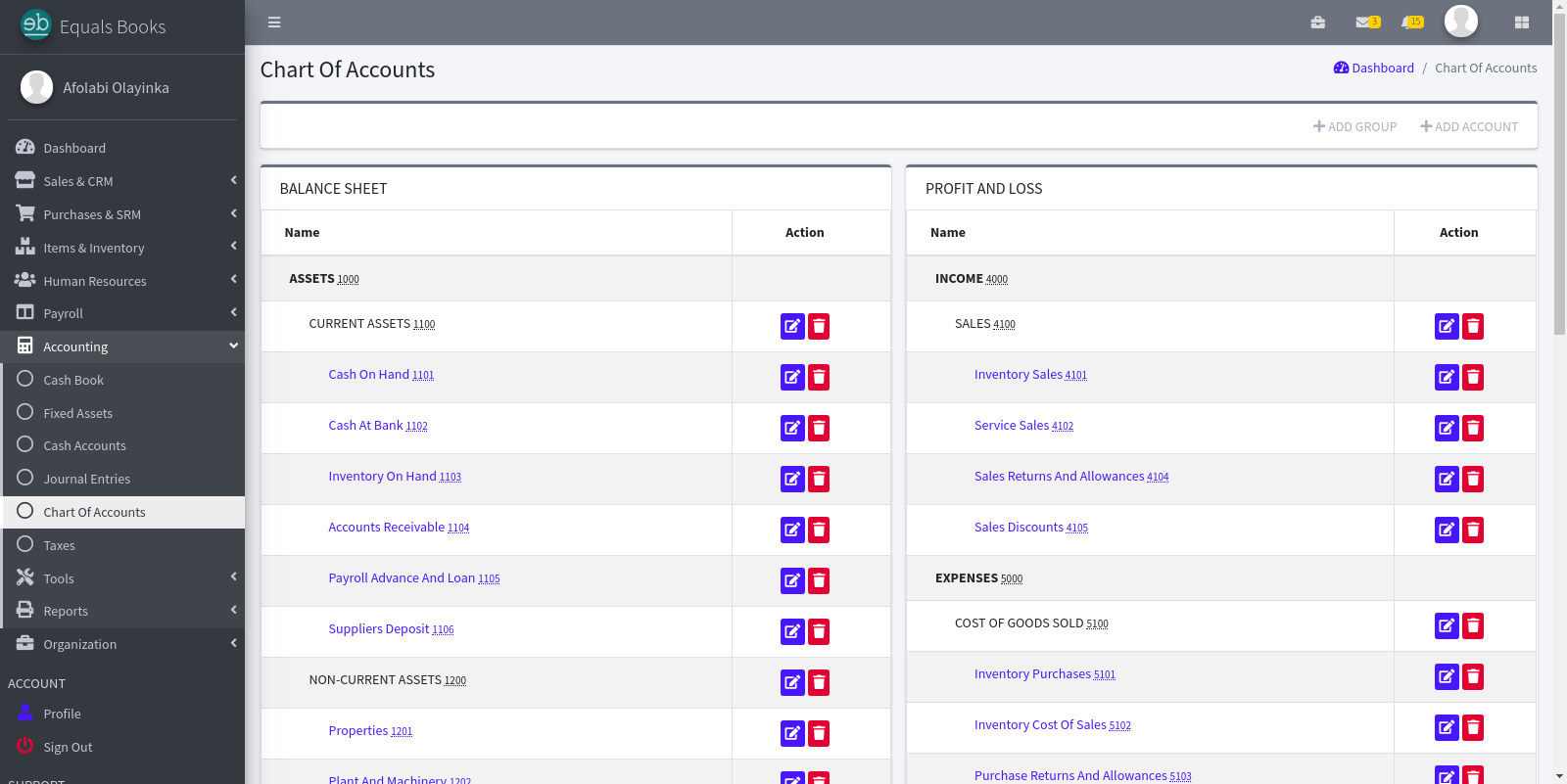
Task: Delete the Sales Discounts 4105 account
Action: [1473, 530]
